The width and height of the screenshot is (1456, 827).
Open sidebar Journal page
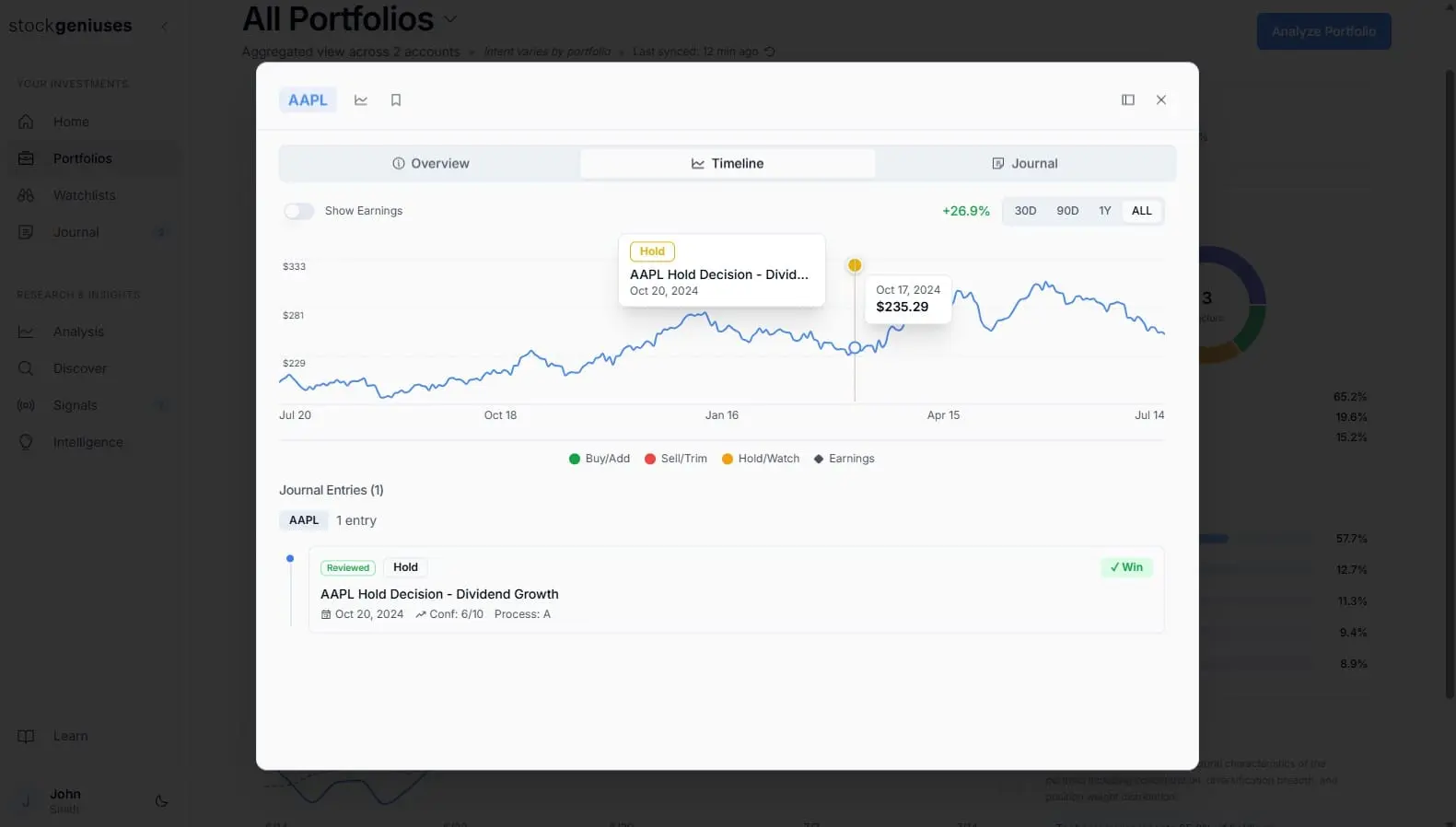tap(92, 232)
